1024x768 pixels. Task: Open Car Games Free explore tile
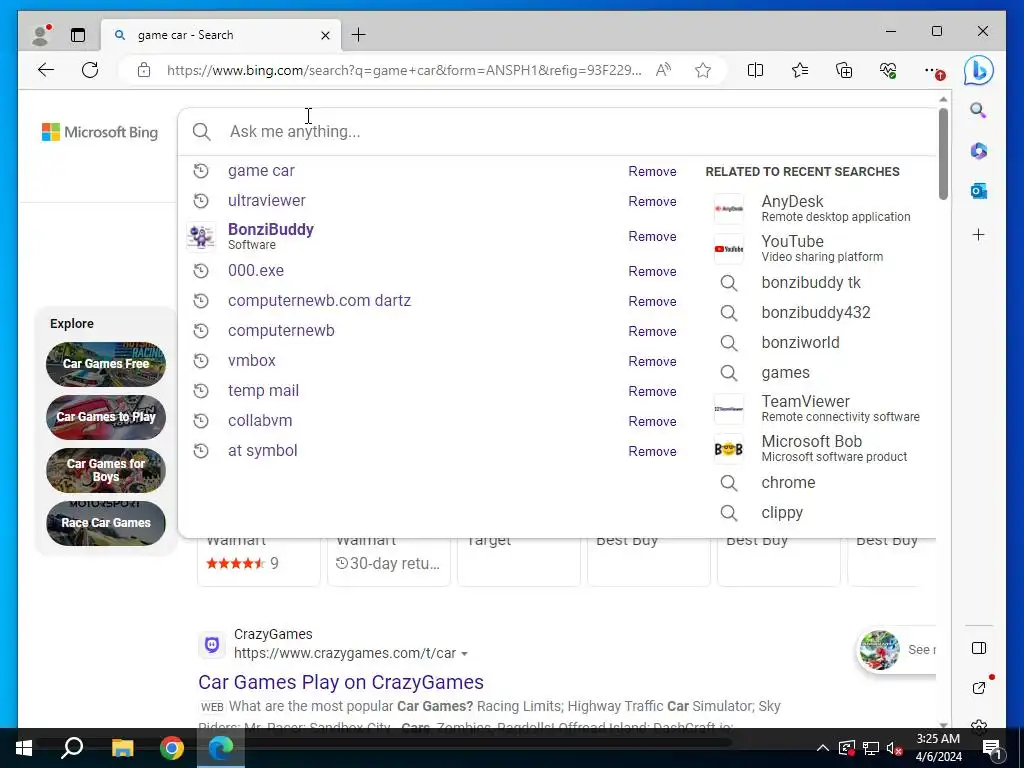pyautogui.click(x=106, y=364)
